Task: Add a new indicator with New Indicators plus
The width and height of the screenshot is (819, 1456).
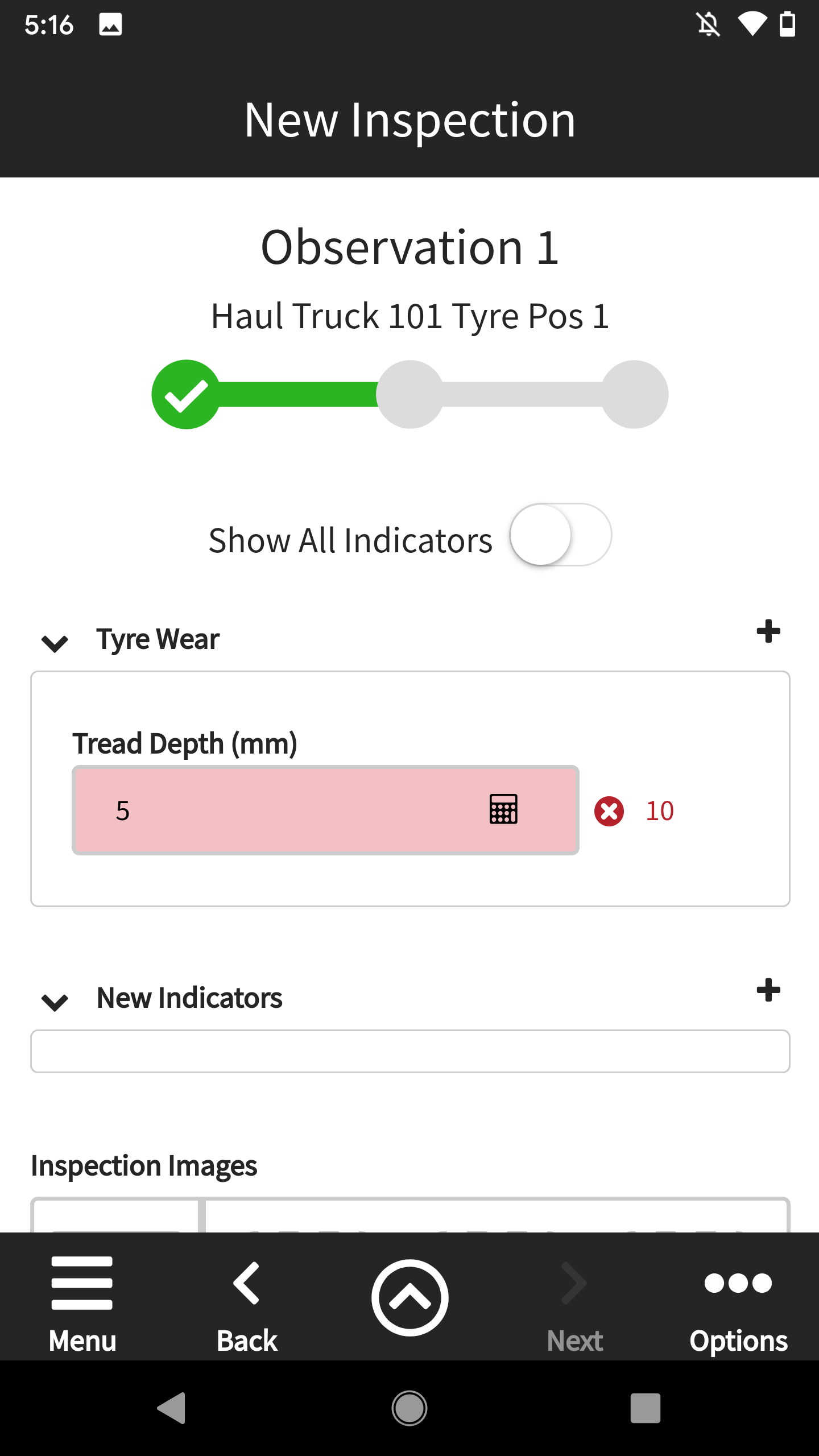Action: click(x=768, y=990)
